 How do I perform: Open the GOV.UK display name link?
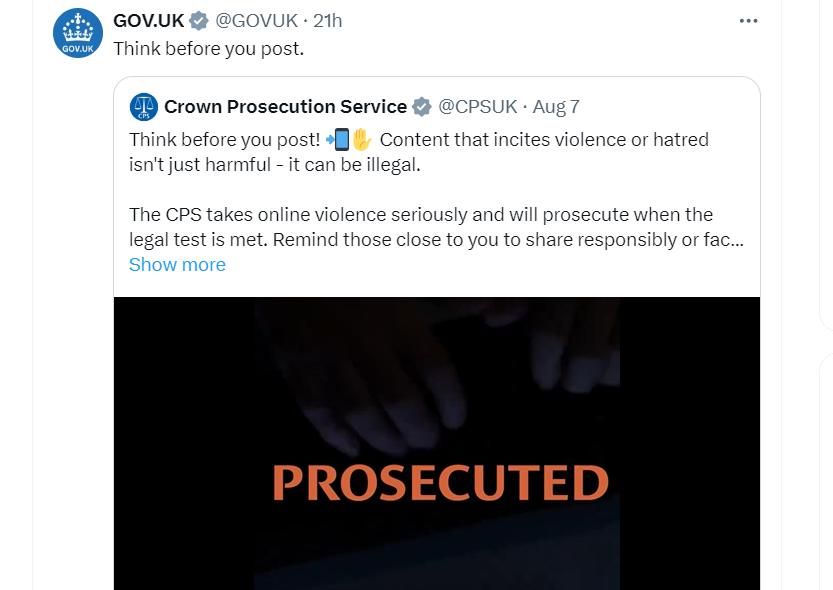point(149,21)
